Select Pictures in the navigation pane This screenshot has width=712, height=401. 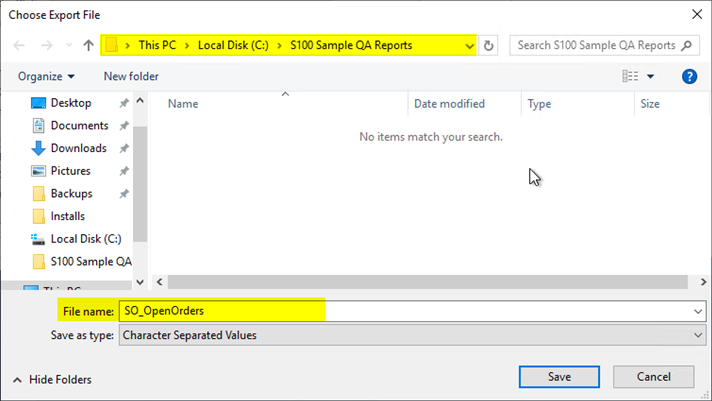[x=70, y=171]
